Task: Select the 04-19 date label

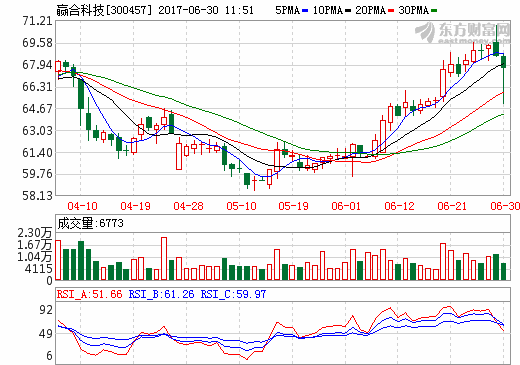Action: [x=135, y=206]
